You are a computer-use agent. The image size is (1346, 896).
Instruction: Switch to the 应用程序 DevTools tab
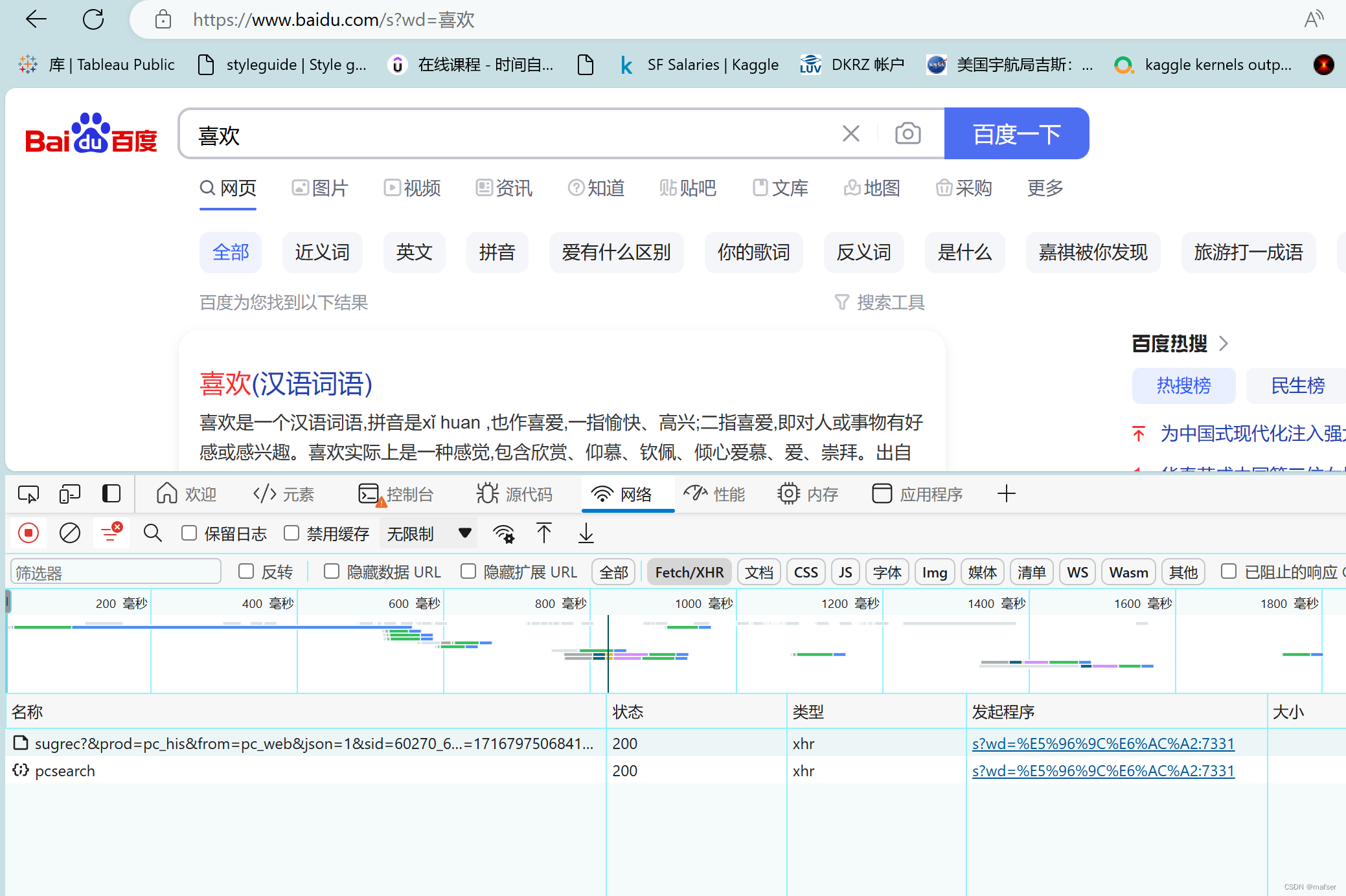[x=917, y=494]
